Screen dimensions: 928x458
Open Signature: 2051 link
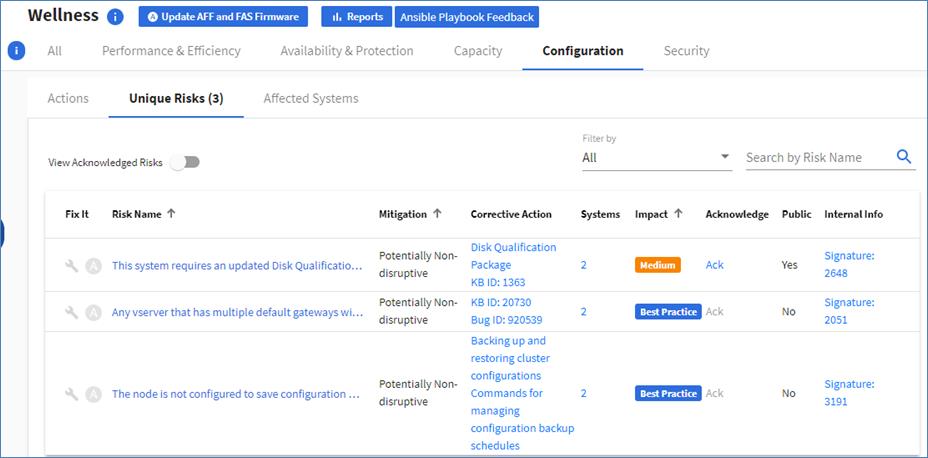click(849, 311)
